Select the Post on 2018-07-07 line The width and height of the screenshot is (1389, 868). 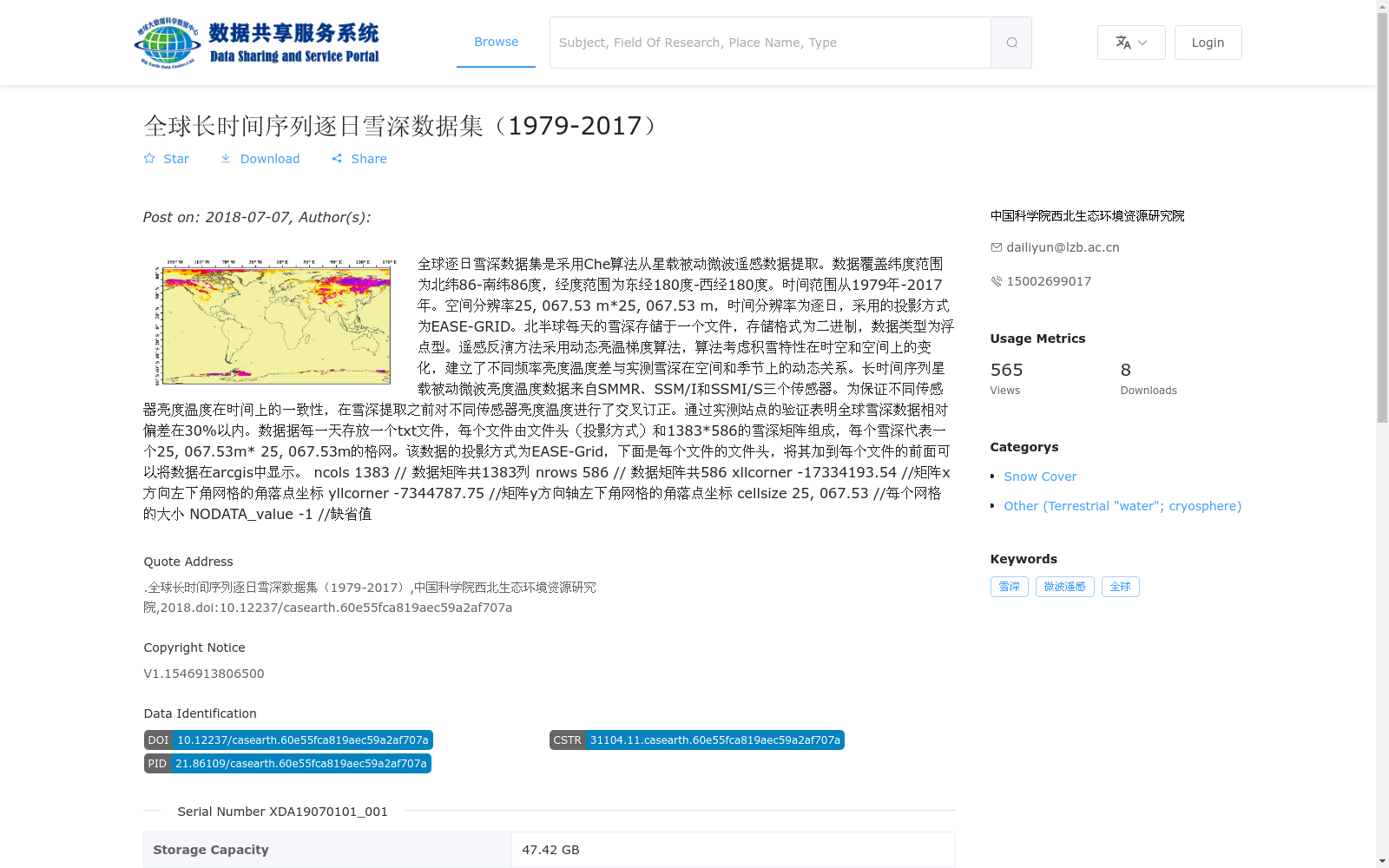257,217
